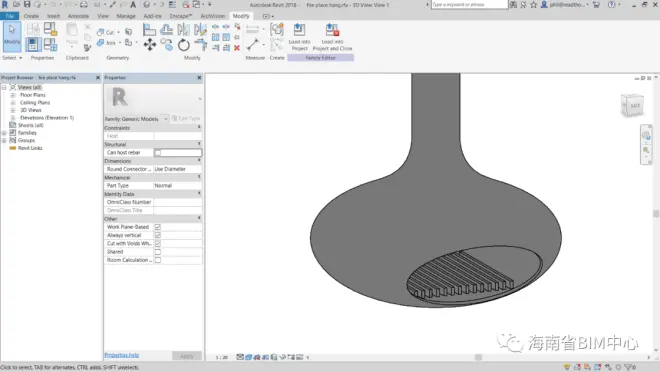Image resolution: width=660 pixels, height=372 pixels.
Task: Click the red Delete X icon
Action: [x=237, y=48]
